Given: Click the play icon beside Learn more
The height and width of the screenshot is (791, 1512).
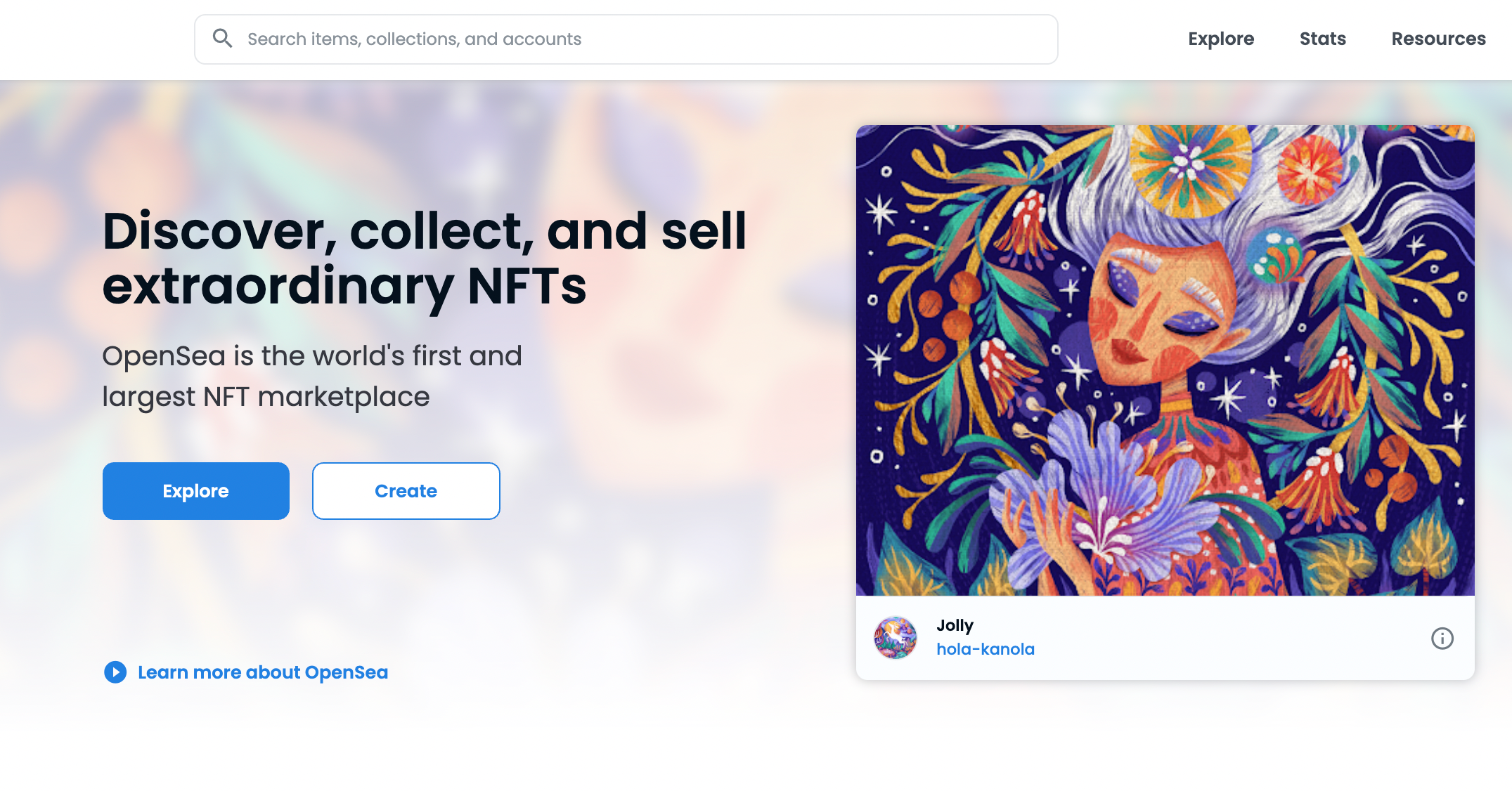Looking at the screenshot, I should [x=115, y=672].
